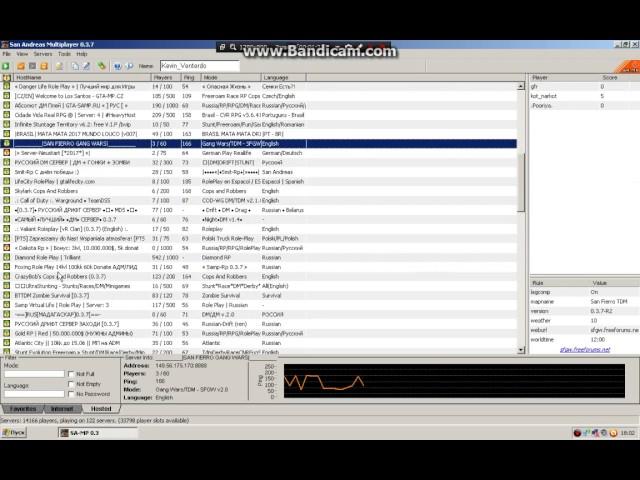
Task: Select the Polski Truck Role-Play server row
Action: click(259, 238)
